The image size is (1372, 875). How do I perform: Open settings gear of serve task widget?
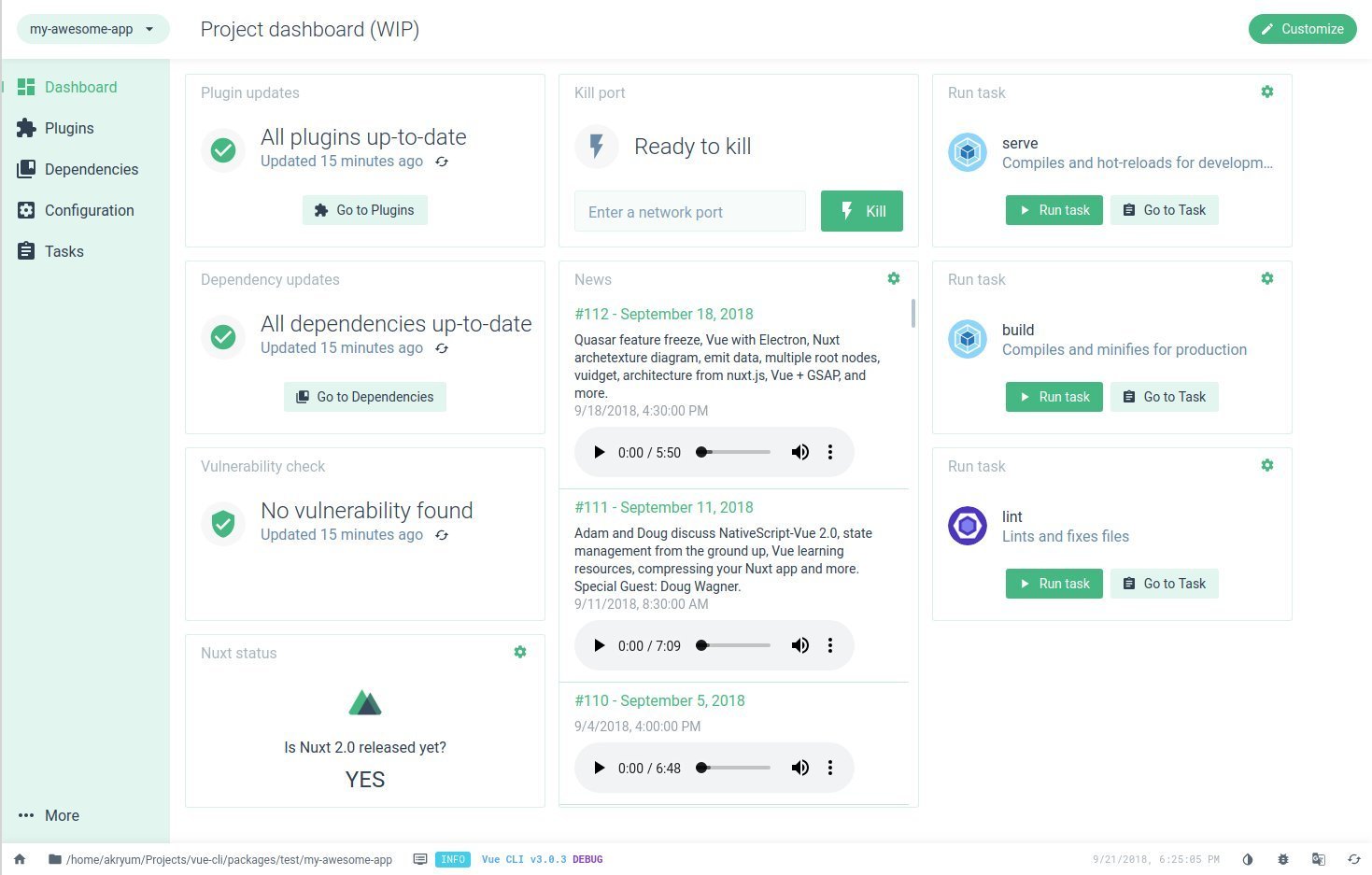(x=1267, y=92)
